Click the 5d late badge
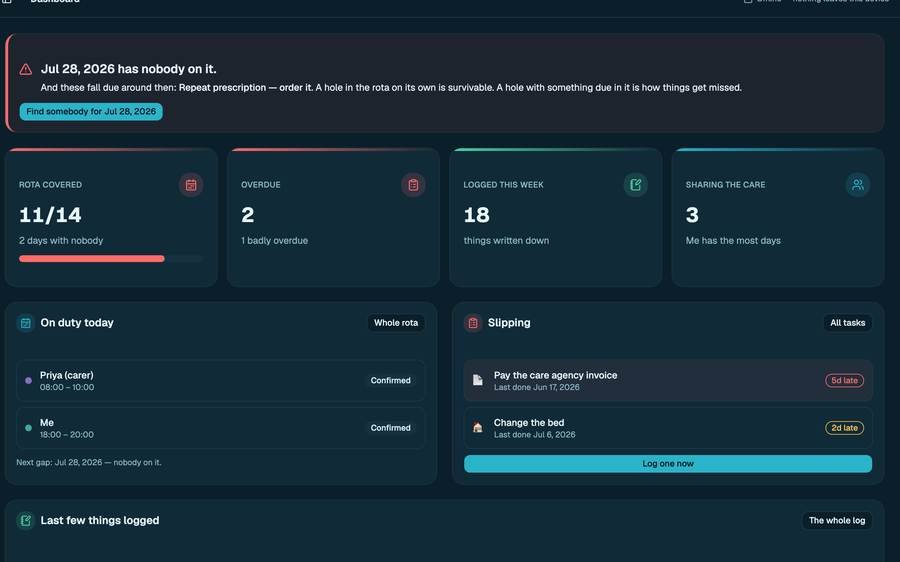 (844, 381)
